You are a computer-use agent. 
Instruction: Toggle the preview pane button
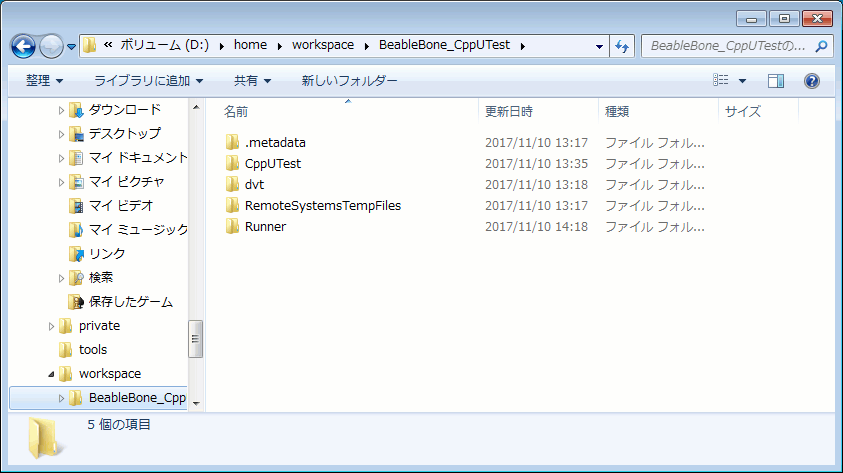[776, 81]
